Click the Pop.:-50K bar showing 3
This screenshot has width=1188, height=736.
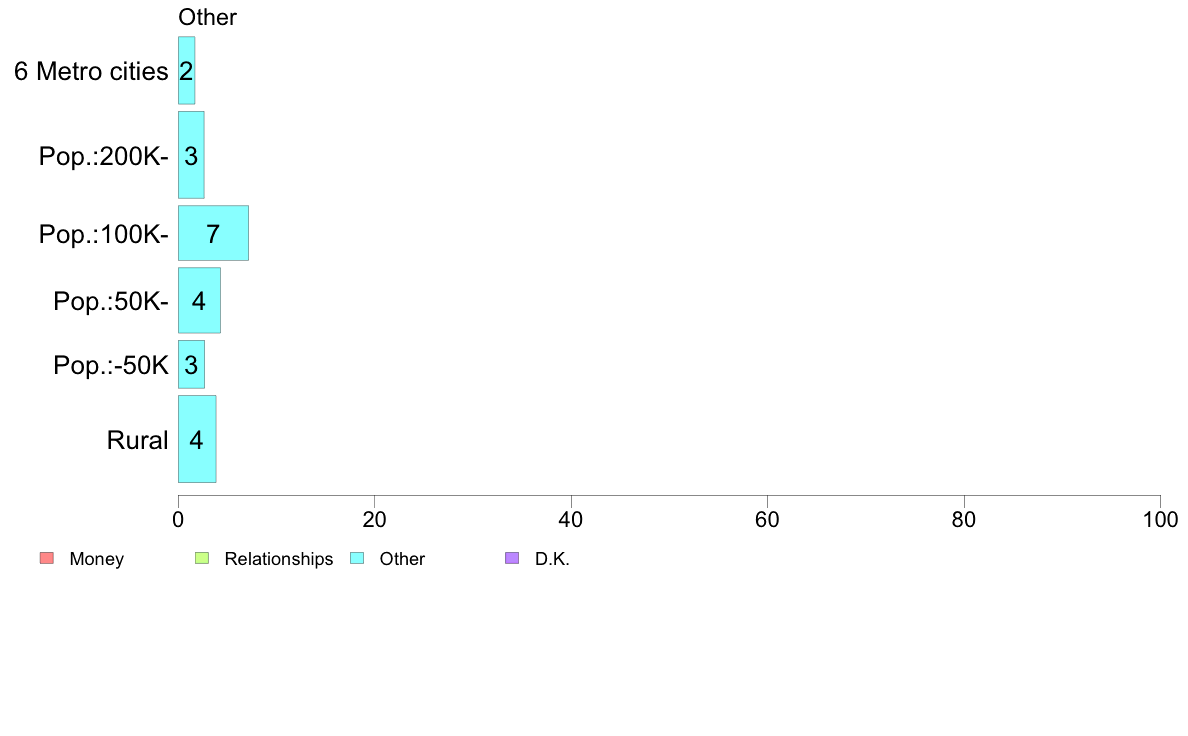click(191, 365)
